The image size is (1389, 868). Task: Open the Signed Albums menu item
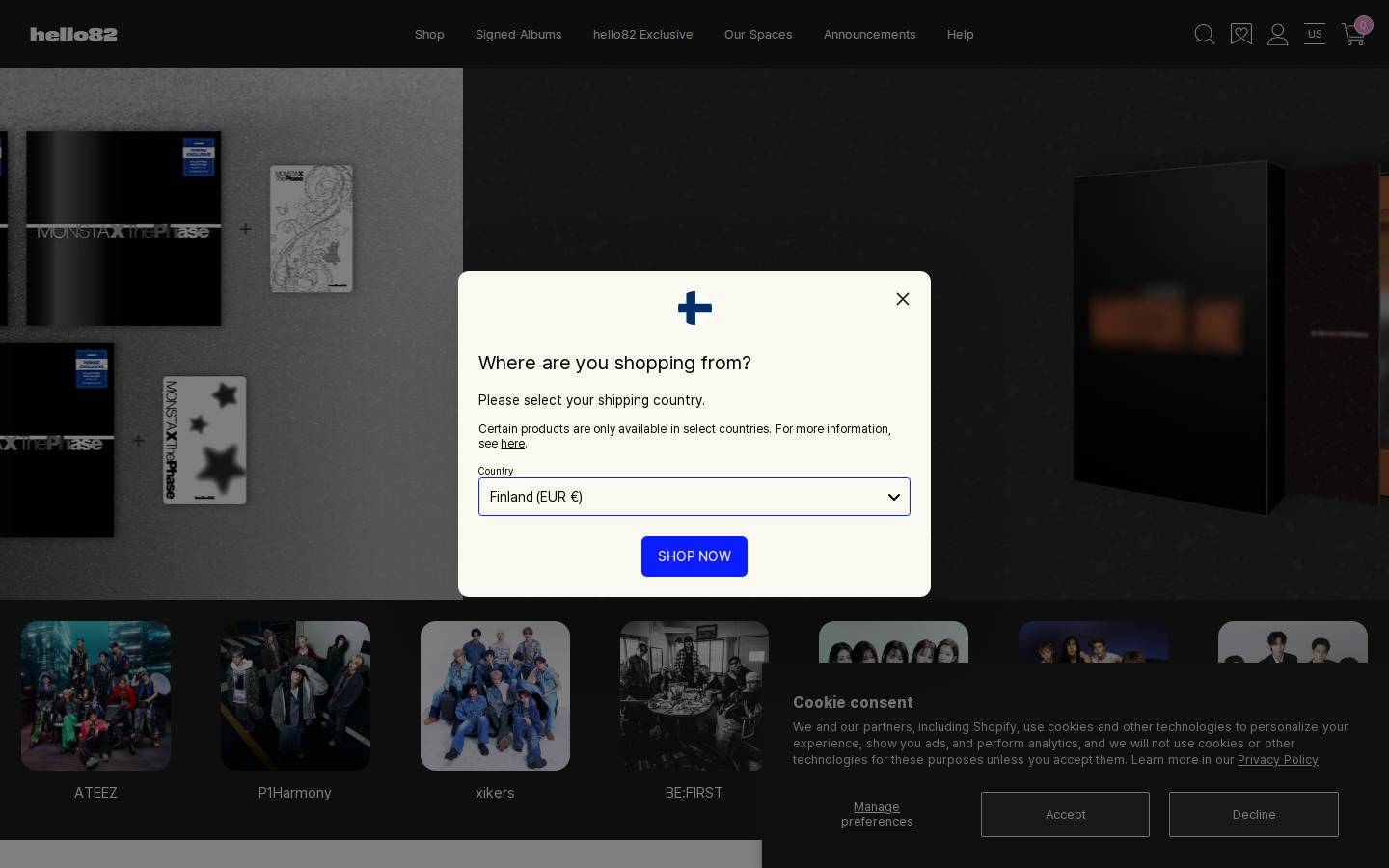click(x=519, y=35)
